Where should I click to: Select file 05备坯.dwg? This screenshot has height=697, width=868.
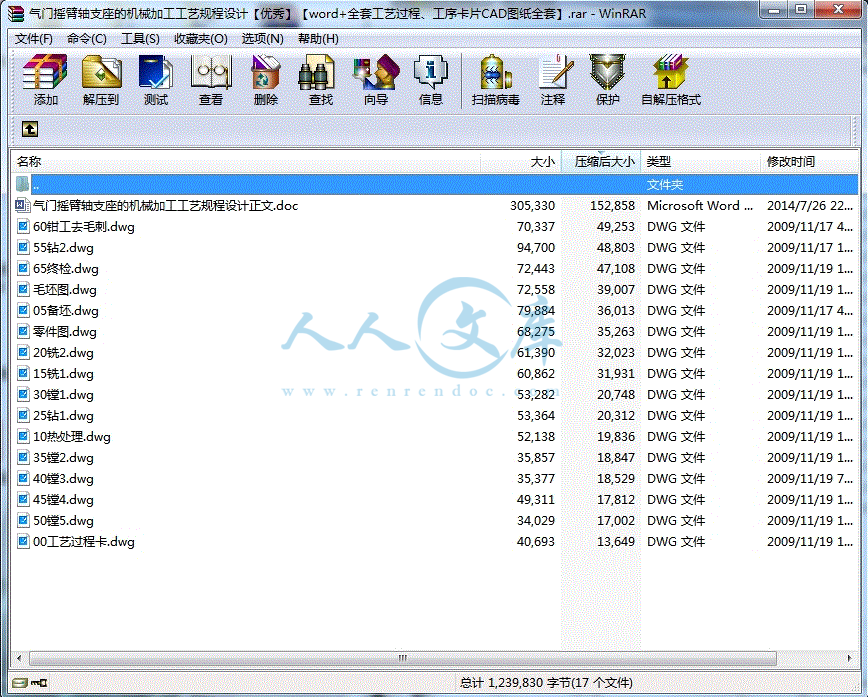(65, 311)
